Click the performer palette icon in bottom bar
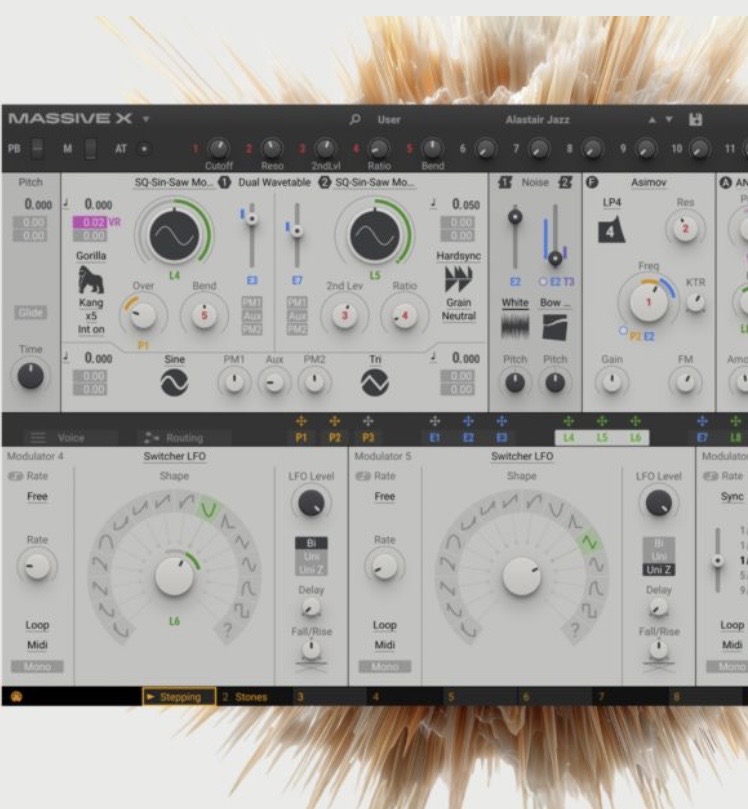The width and height of the screenshot is (748, 809). point(17,697)
